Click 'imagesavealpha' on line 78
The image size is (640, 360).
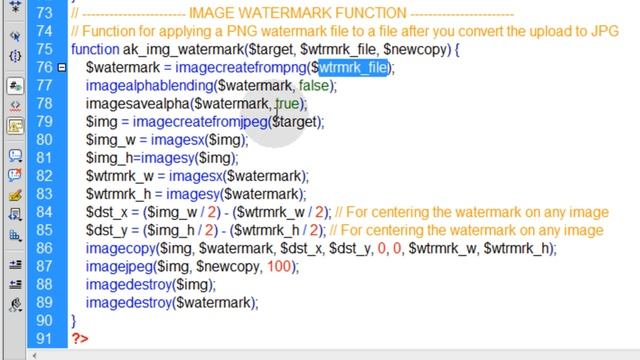138,104
